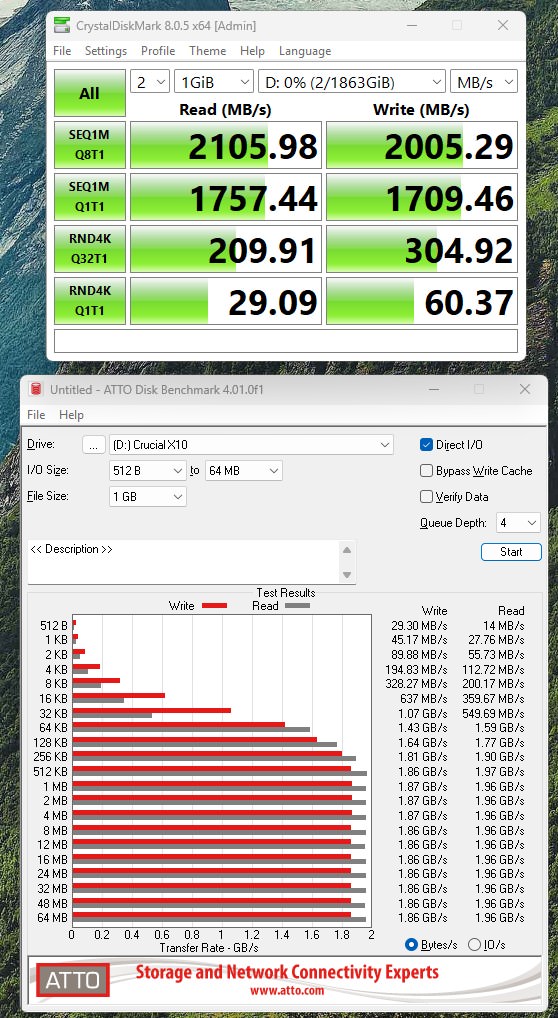The width and height of the screenshot is (558, 1018).
Task: Open the Queue Depth dropdown
Action: [518, 523]
